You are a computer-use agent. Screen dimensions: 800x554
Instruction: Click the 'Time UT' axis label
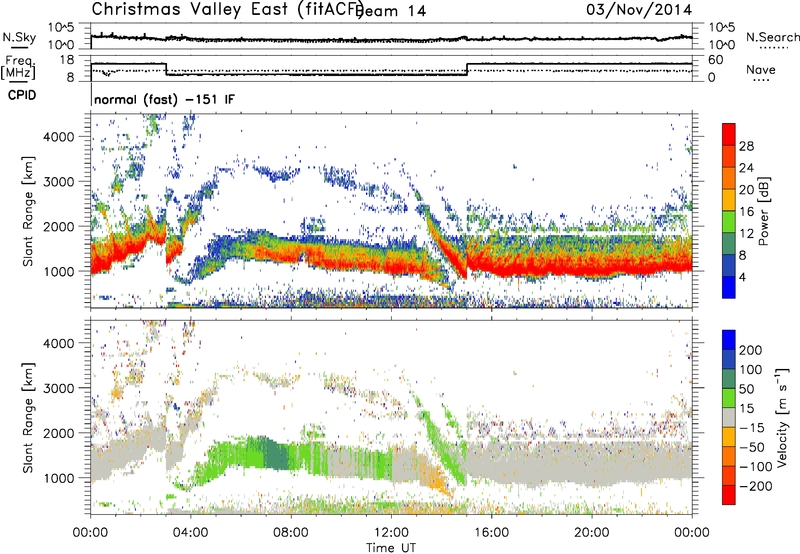[391, 547]
